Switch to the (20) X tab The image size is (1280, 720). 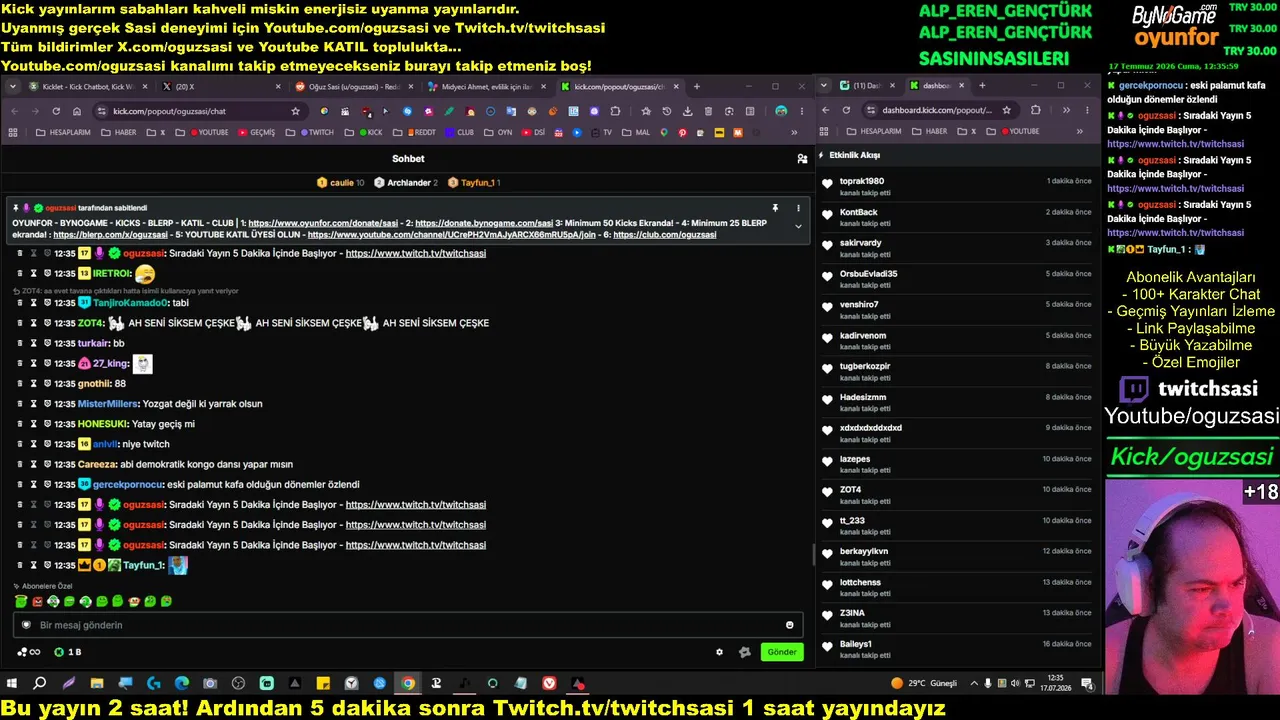(218, 87)
